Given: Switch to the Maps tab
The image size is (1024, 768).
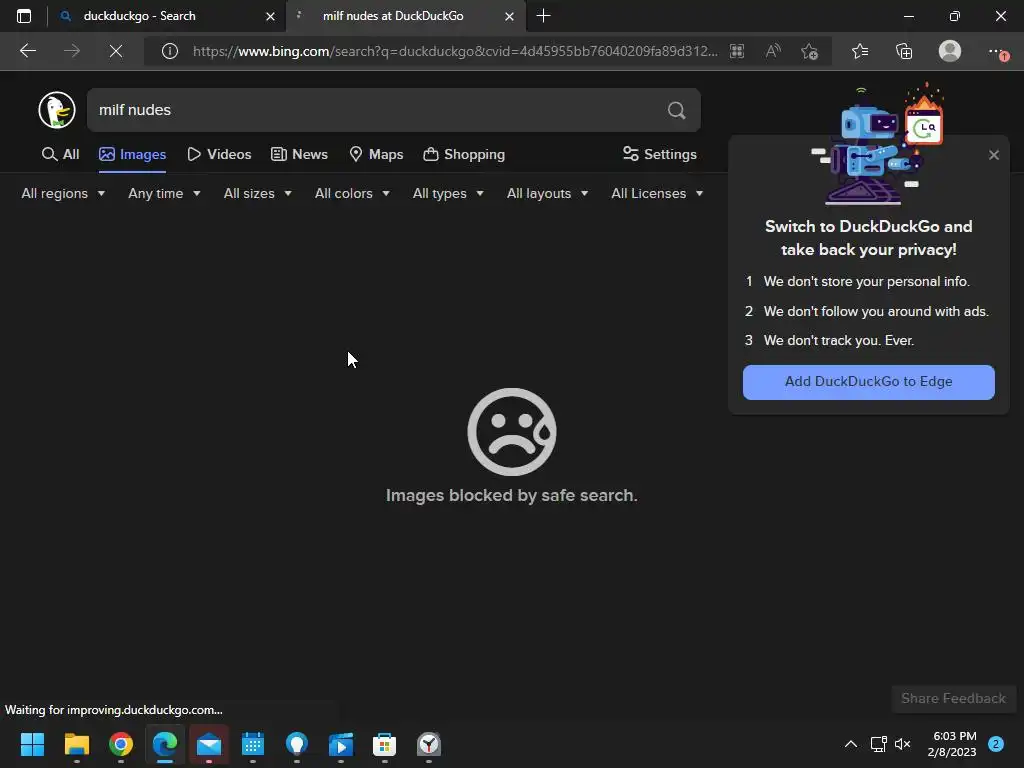Looking at the screenshot, I should (x=376, y=154).
